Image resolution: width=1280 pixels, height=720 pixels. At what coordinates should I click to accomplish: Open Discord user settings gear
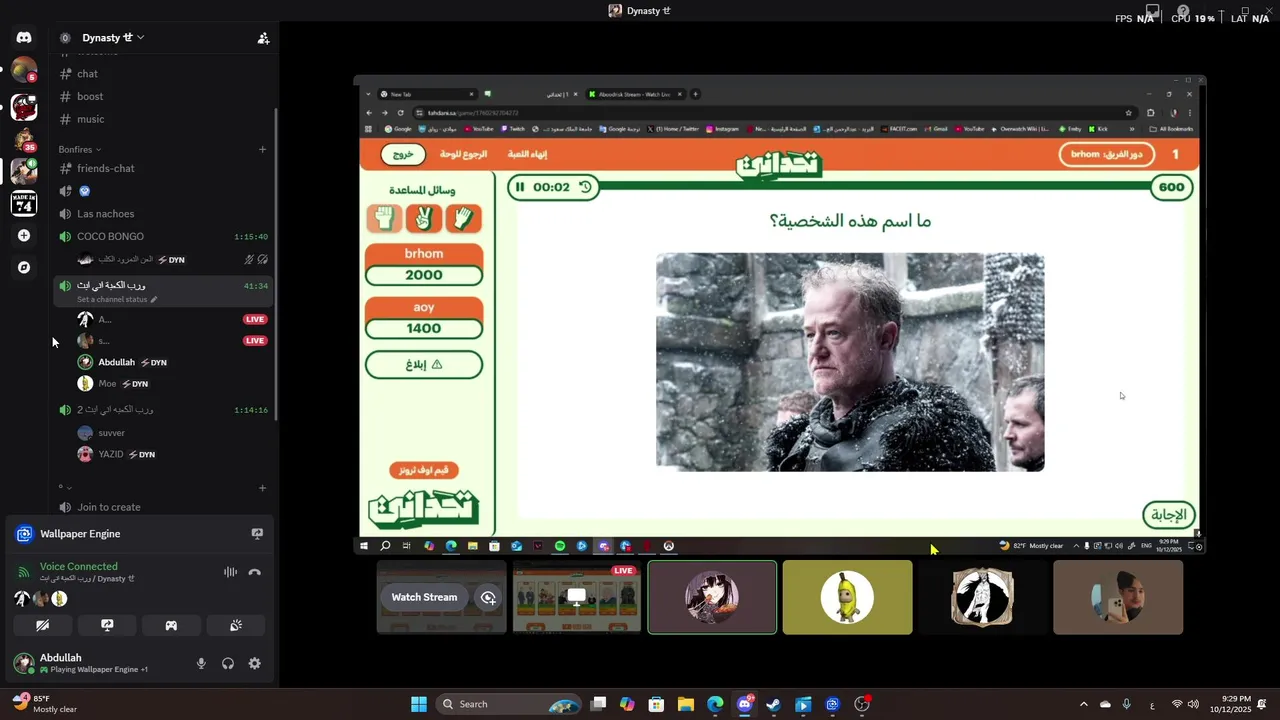click(255, 664)
